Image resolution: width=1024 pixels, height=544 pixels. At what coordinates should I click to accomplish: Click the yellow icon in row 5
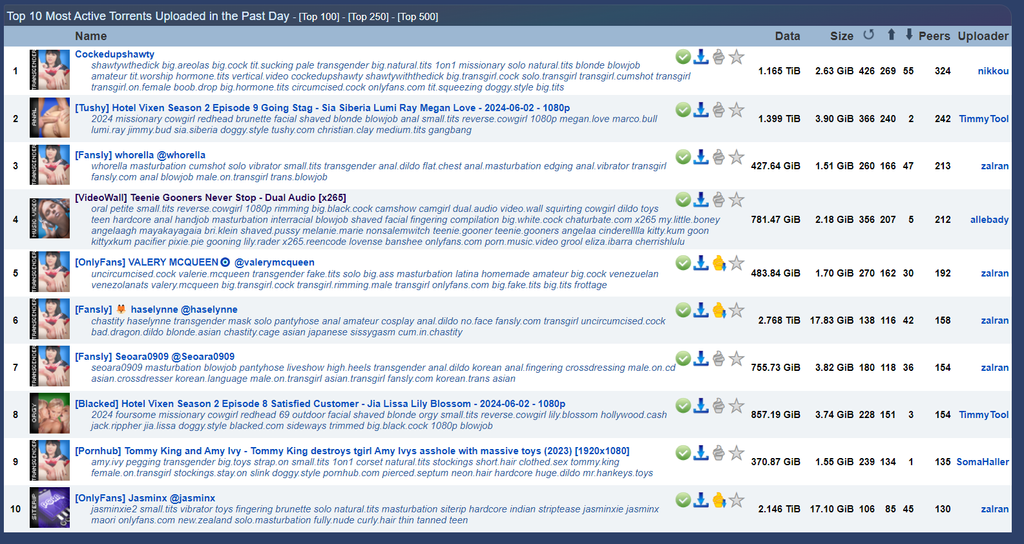[x=719, y=263]
